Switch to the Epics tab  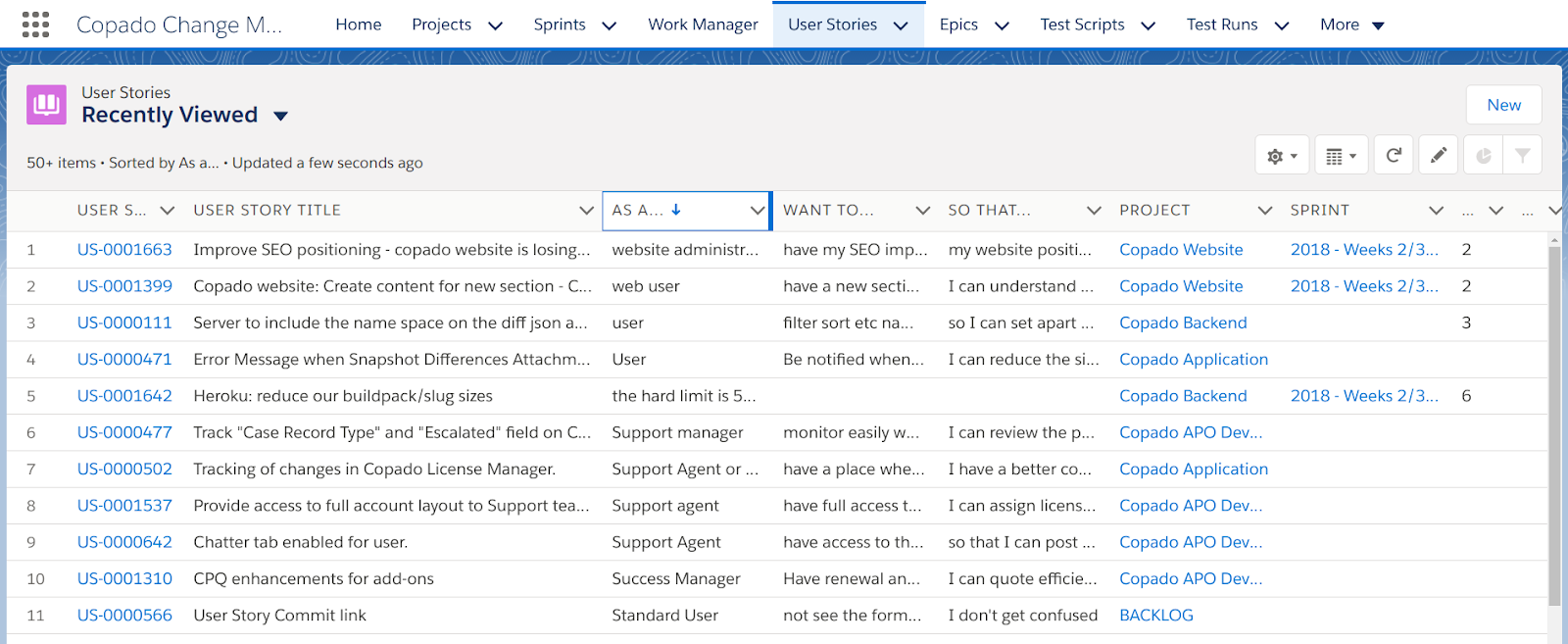coord(958,25)
